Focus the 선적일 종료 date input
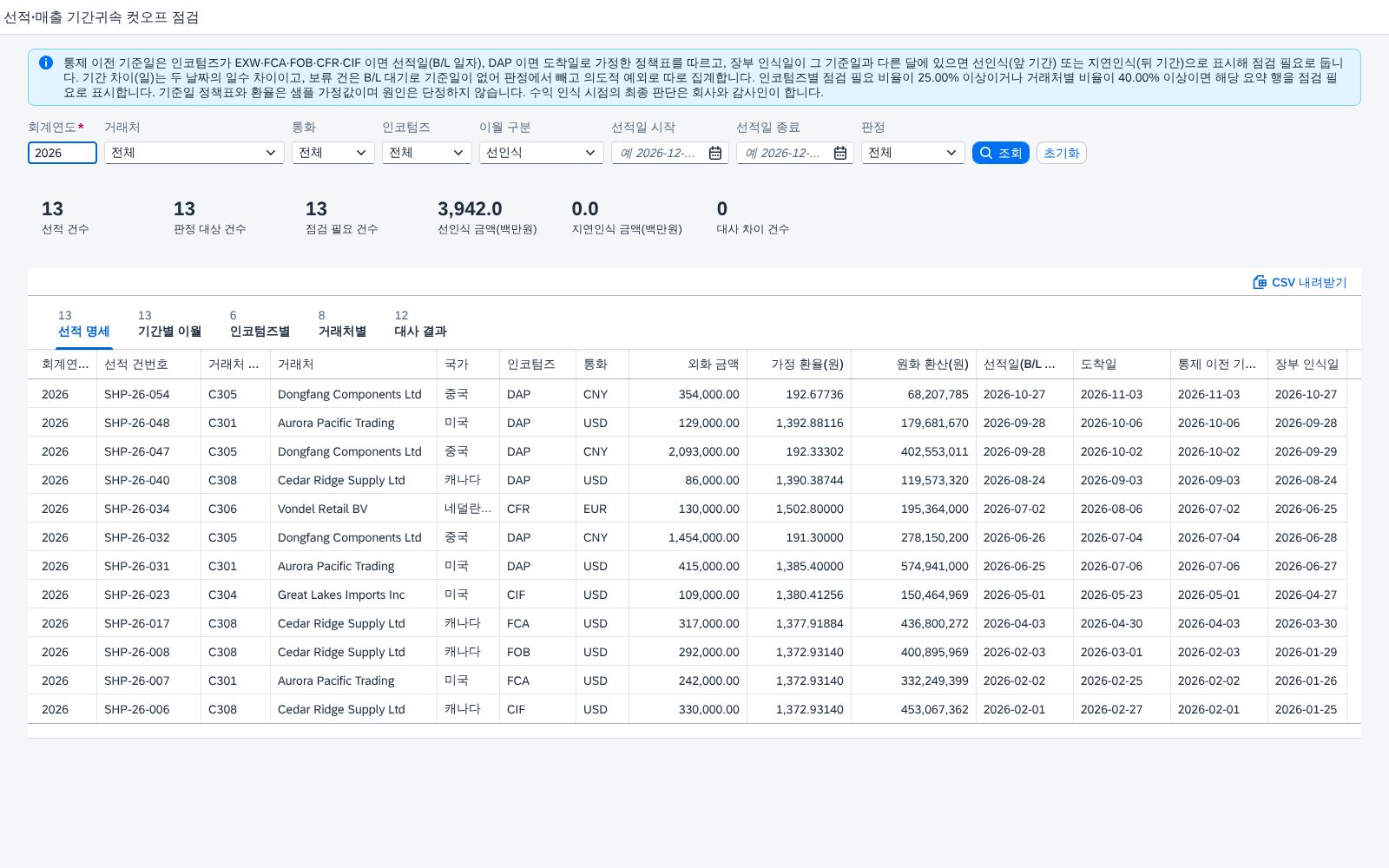Screen dimensions: 1389x868 784,153
